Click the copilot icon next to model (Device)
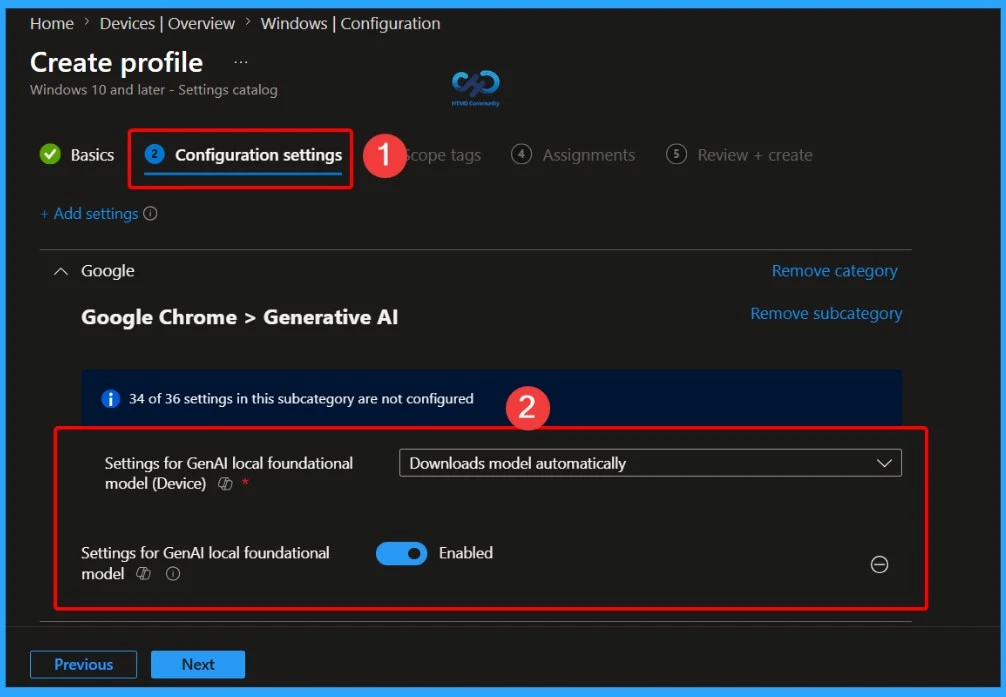The width and height of the screenshot is (1006, 697). click(x=225, y=484)
